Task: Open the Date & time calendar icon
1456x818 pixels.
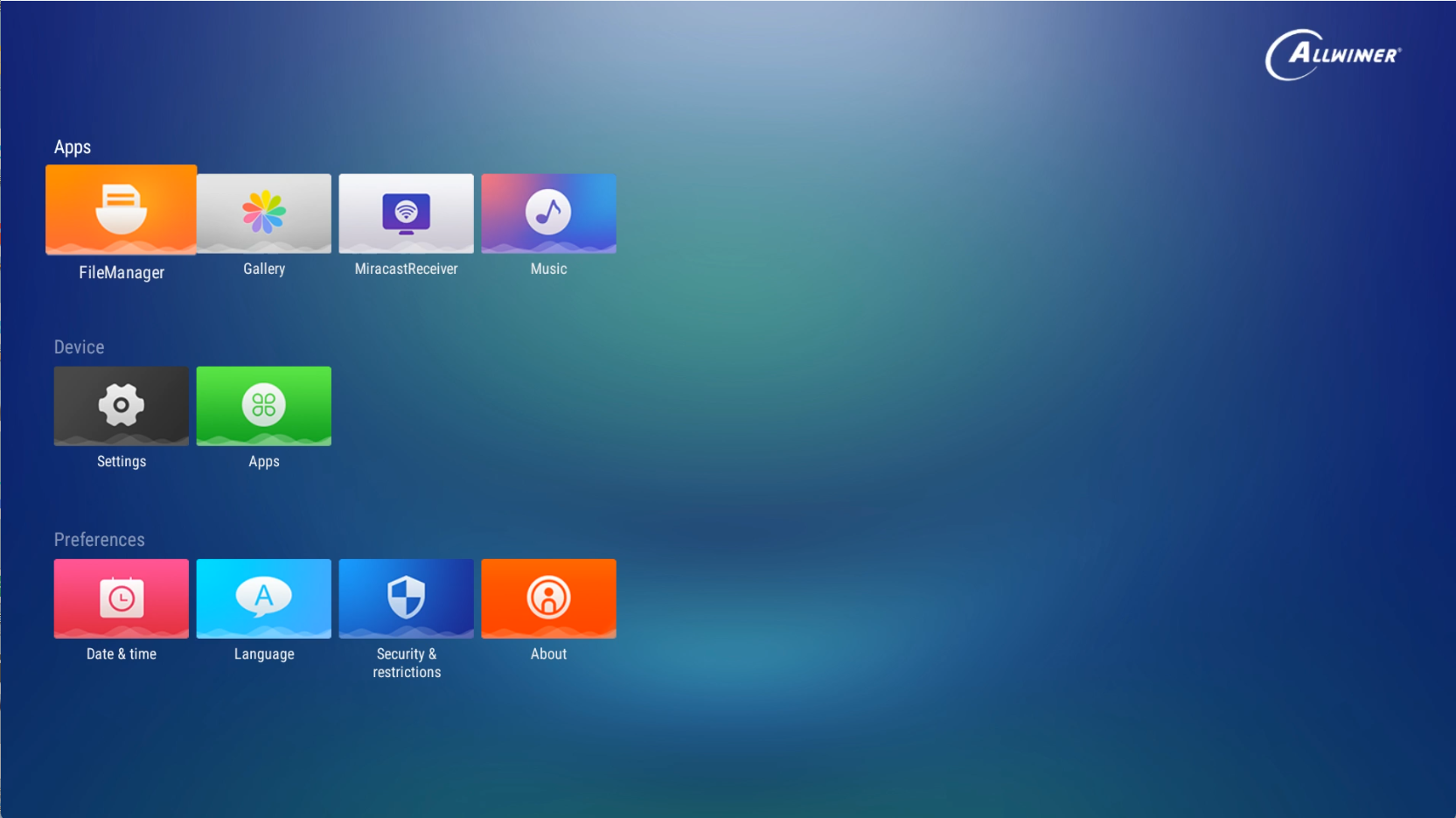Action: (x=121, y=598)
